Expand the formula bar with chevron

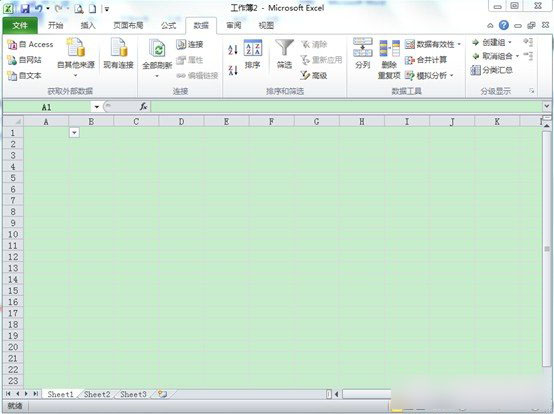547,106
